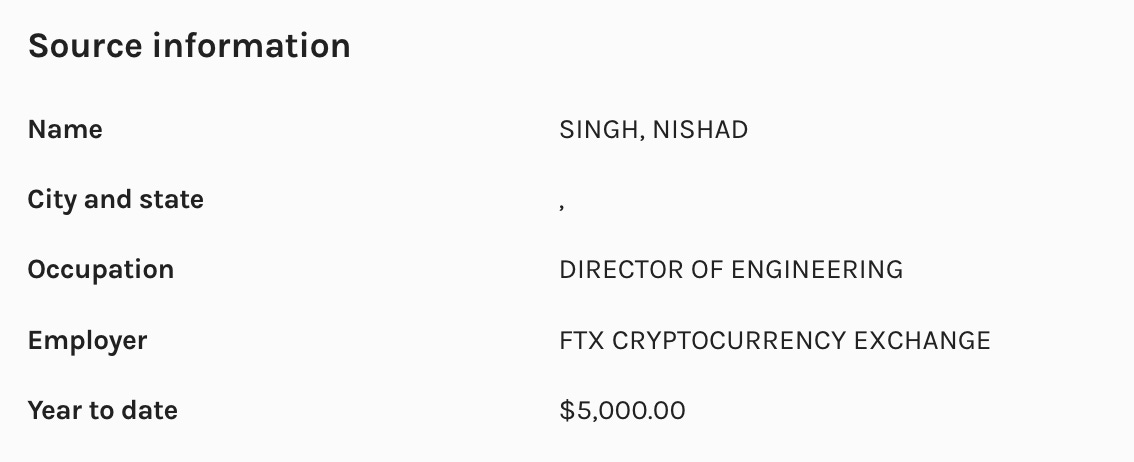Click the word "FTX" in the employer

point(581,340)
